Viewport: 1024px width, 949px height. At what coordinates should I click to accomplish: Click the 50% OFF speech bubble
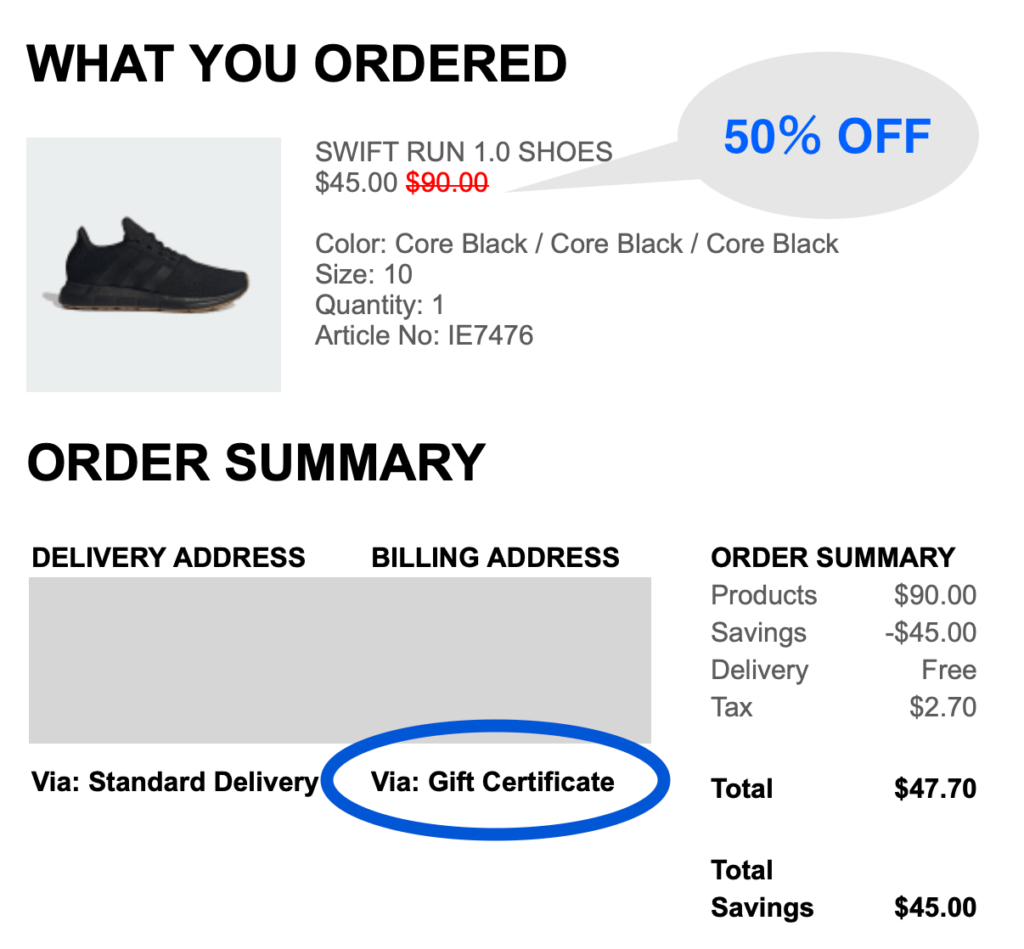coord(827,137)
